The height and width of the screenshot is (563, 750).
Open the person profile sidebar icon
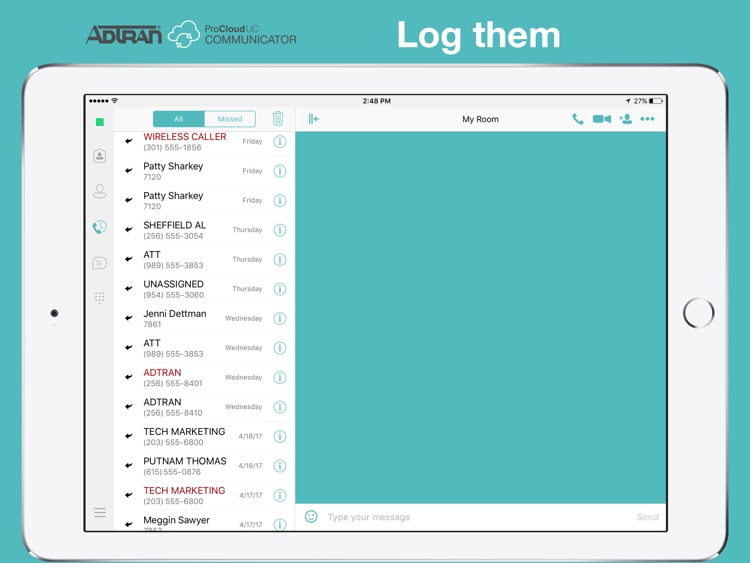coord(99,191)
